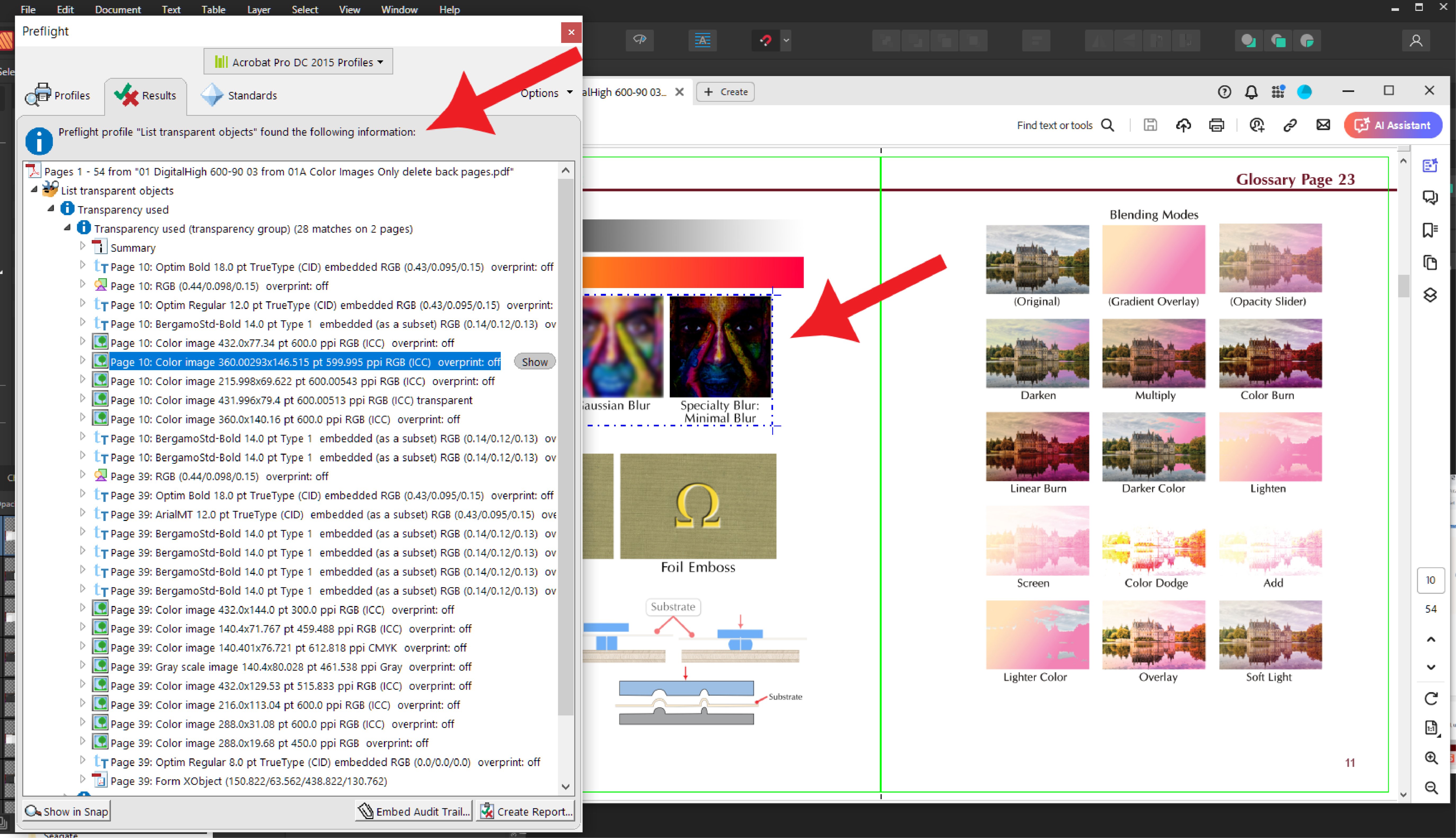1456x838 pixels.
Task: Click the Save disk icon in Acrobat
Action: (1150, 125)
